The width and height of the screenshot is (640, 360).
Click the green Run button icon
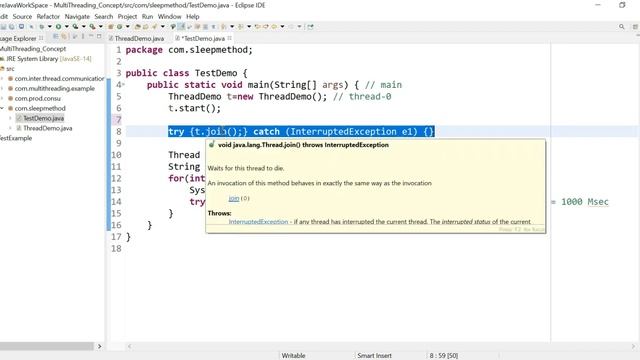(x=58, y=27)
